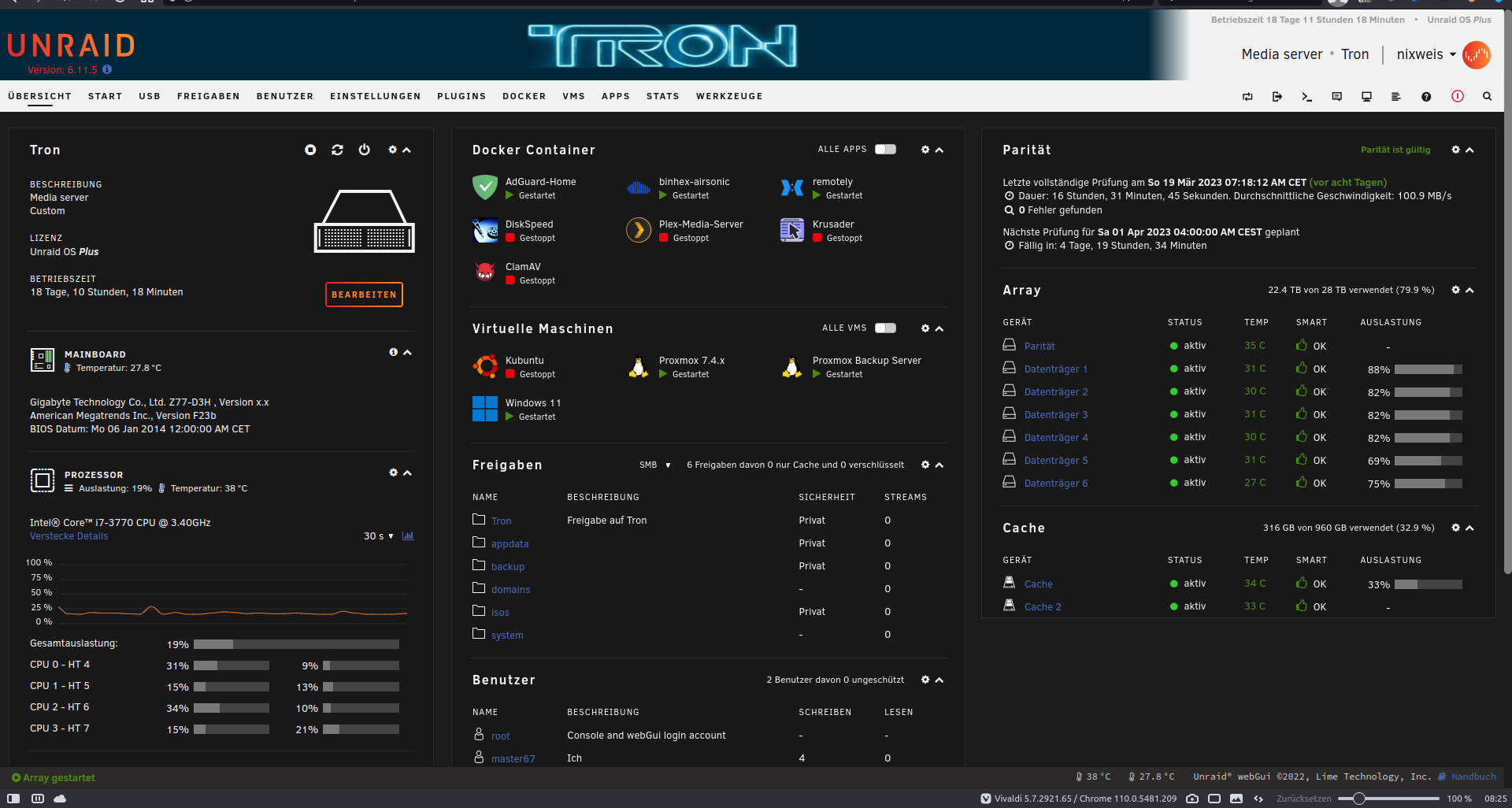Open the 30 s graph interval dropdown

378,536
